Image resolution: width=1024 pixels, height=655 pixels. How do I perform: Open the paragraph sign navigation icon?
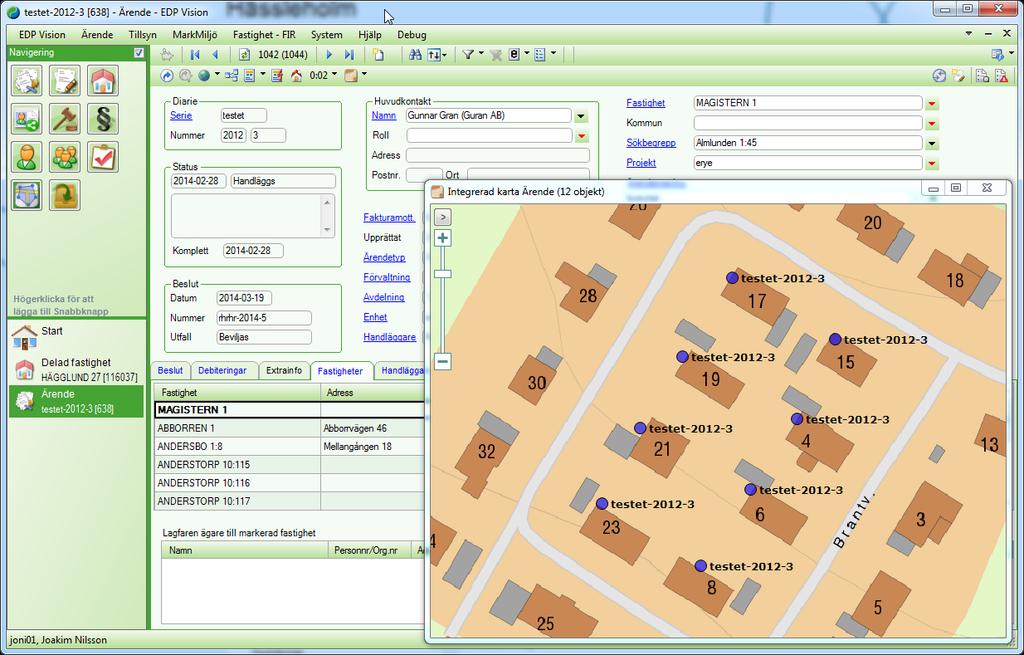click(x=103, y=119)
